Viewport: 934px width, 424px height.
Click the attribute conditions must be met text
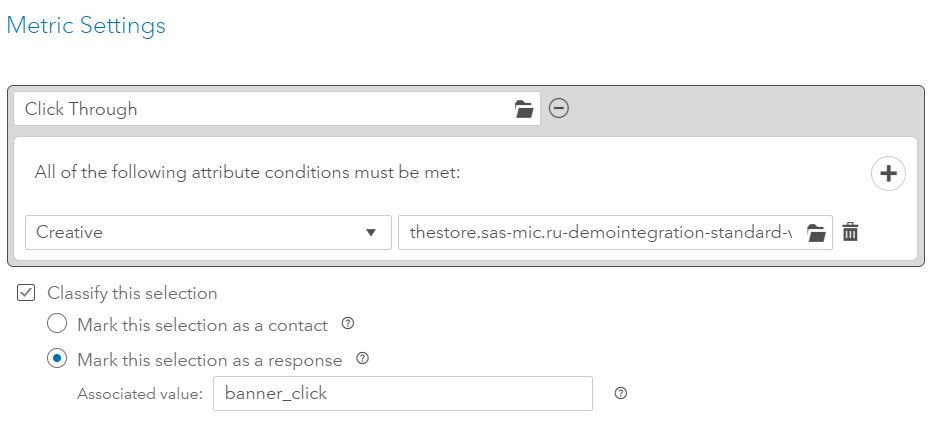(247, 172)
